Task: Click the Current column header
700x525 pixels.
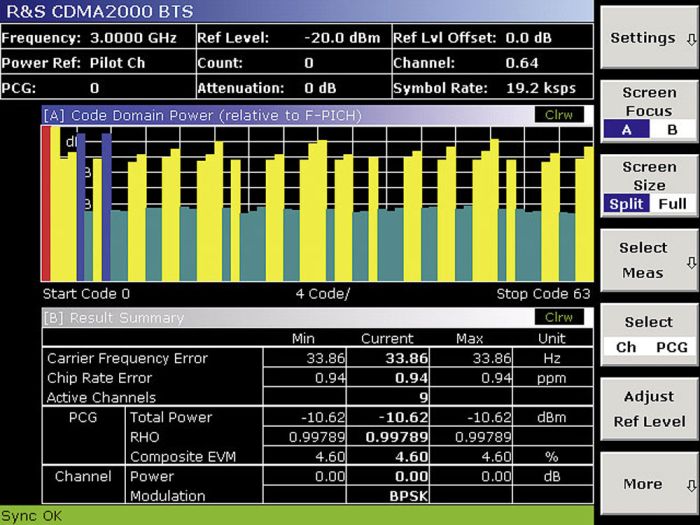Action: (387, 338)
